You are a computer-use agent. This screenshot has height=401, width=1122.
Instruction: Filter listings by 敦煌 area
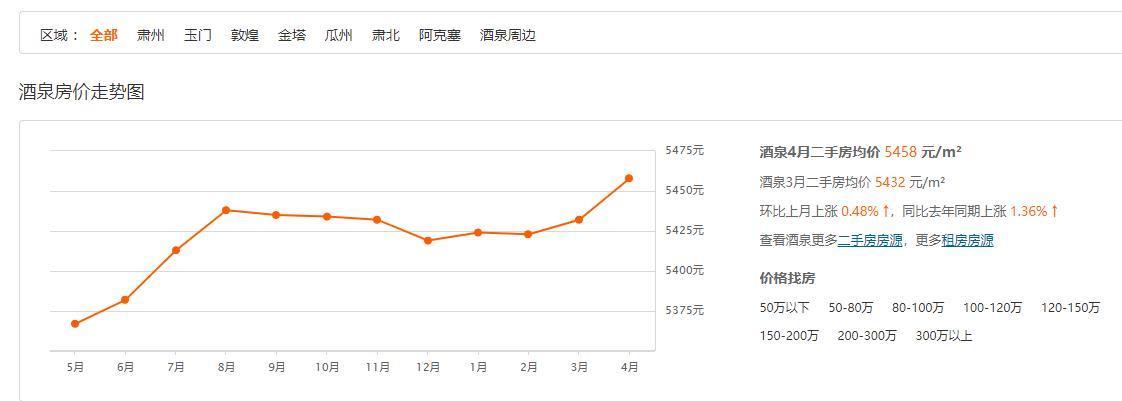pos(245,35)
